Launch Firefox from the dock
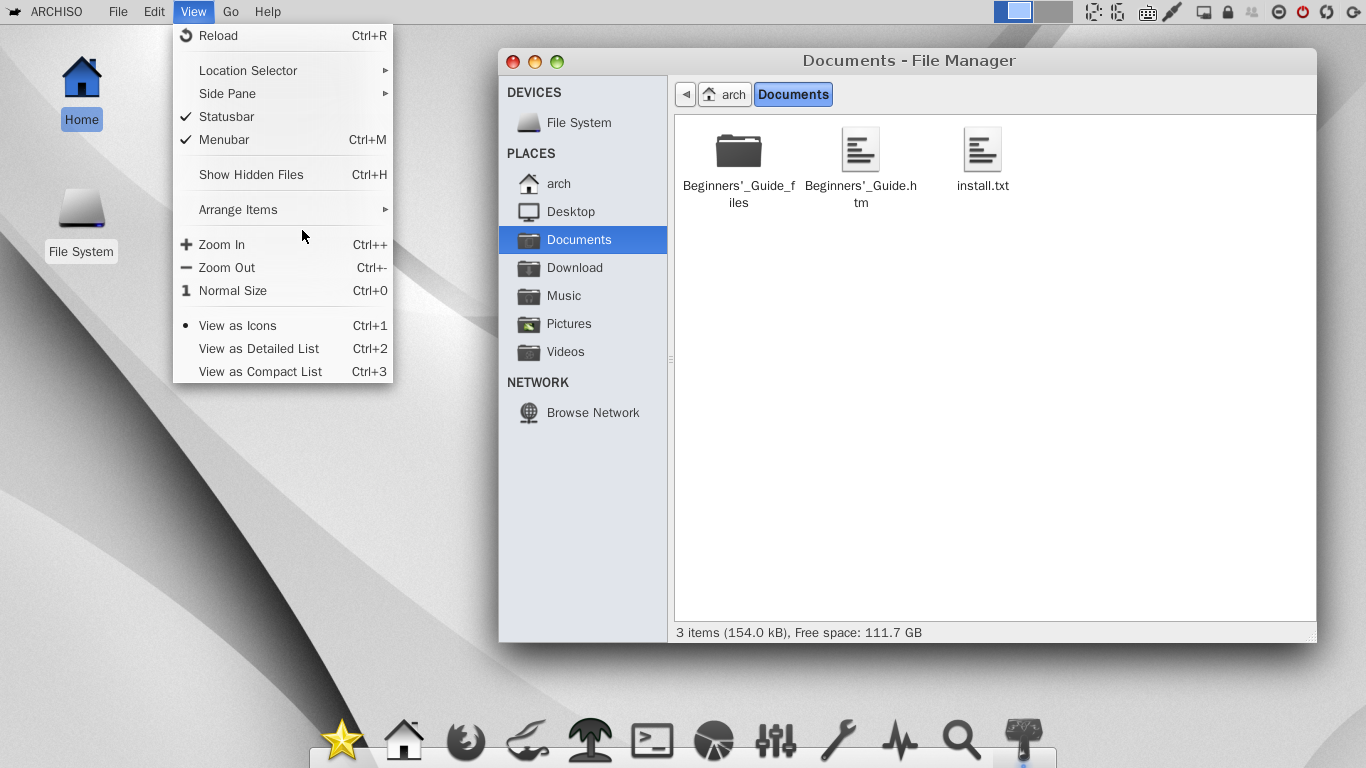 click(466, 741)
